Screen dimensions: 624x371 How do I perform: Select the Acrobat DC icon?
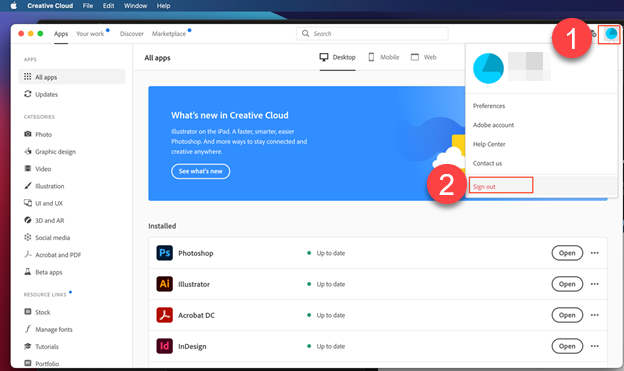(164, 315)
